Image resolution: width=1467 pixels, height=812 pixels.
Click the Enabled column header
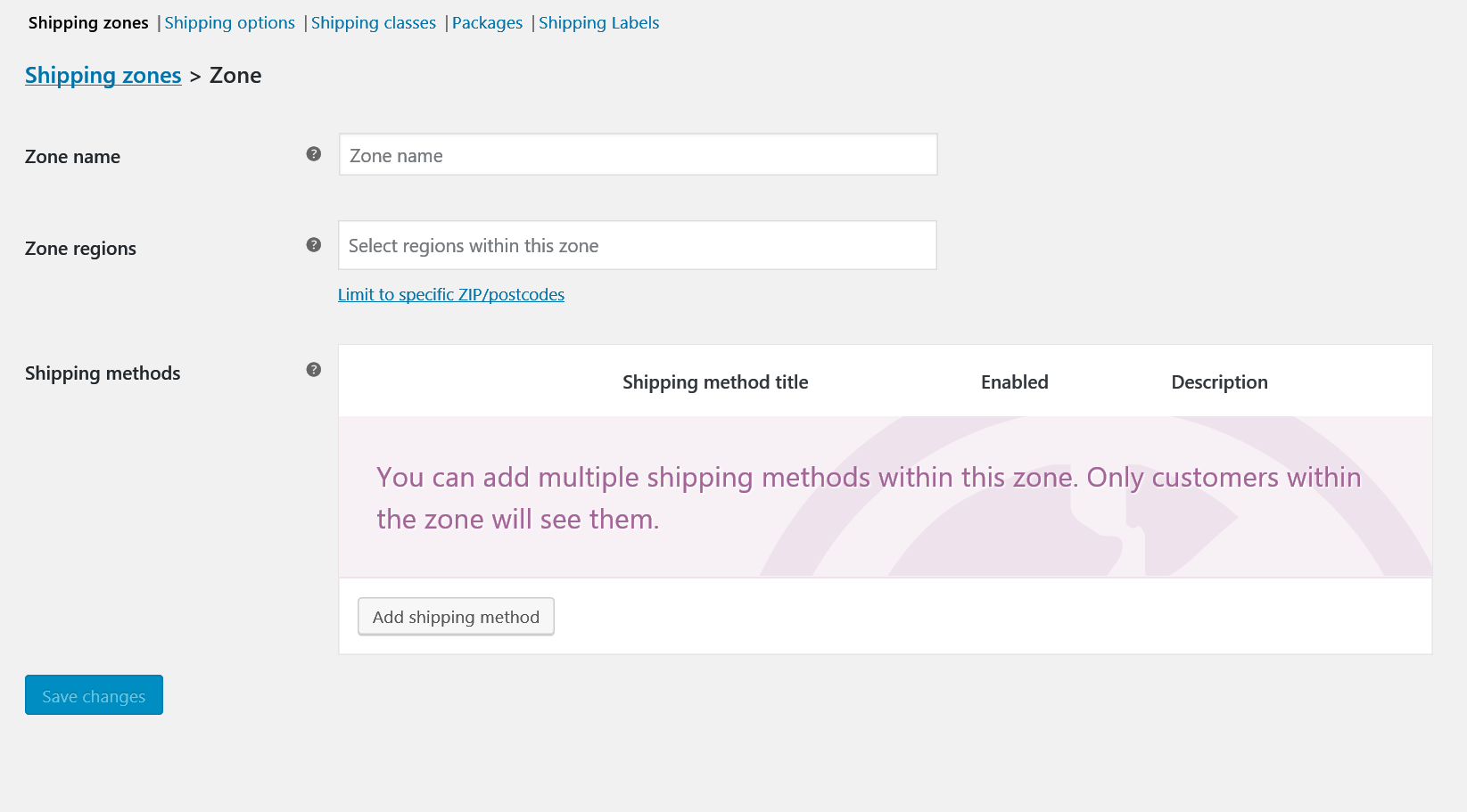click(1015, 382)
